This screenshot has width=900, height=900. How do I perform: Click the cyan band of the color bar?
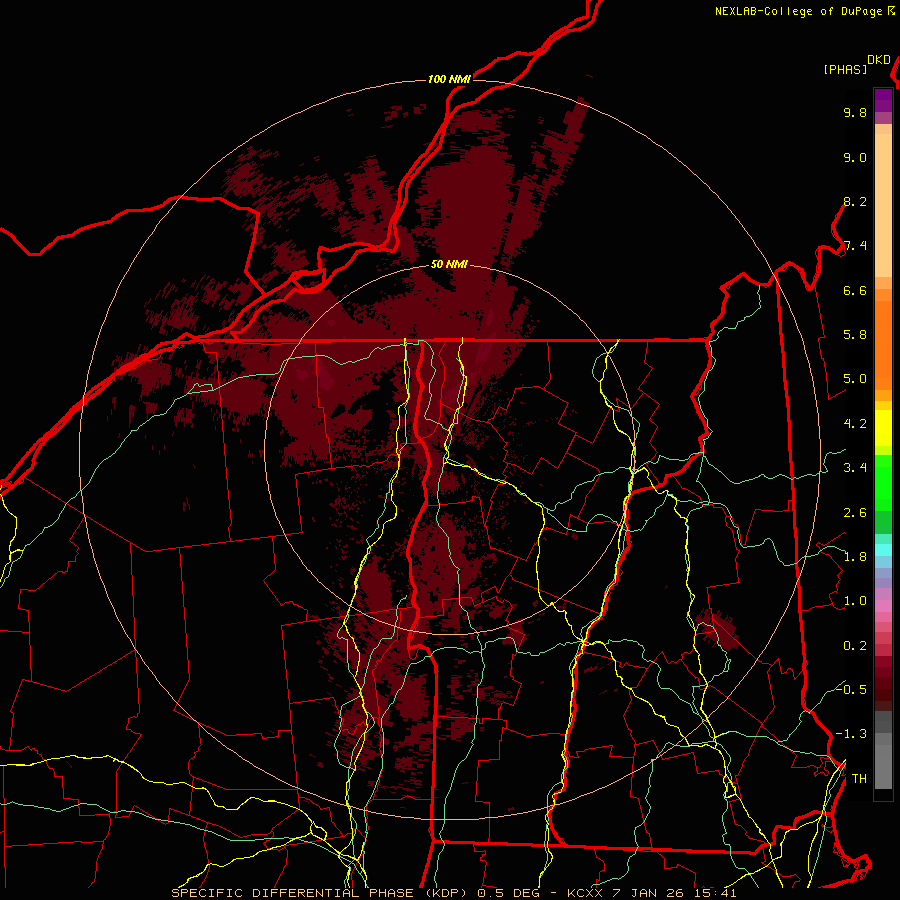coord(883,549)
